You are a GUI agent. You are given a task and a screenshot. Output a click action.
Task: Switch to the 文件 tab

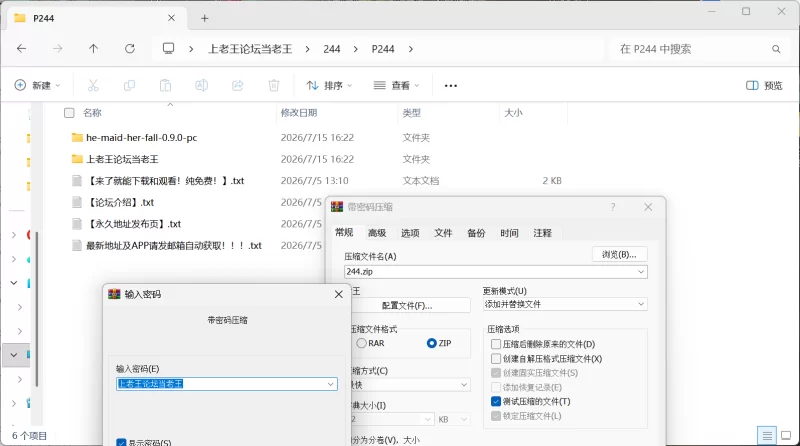tap(443, 233)
